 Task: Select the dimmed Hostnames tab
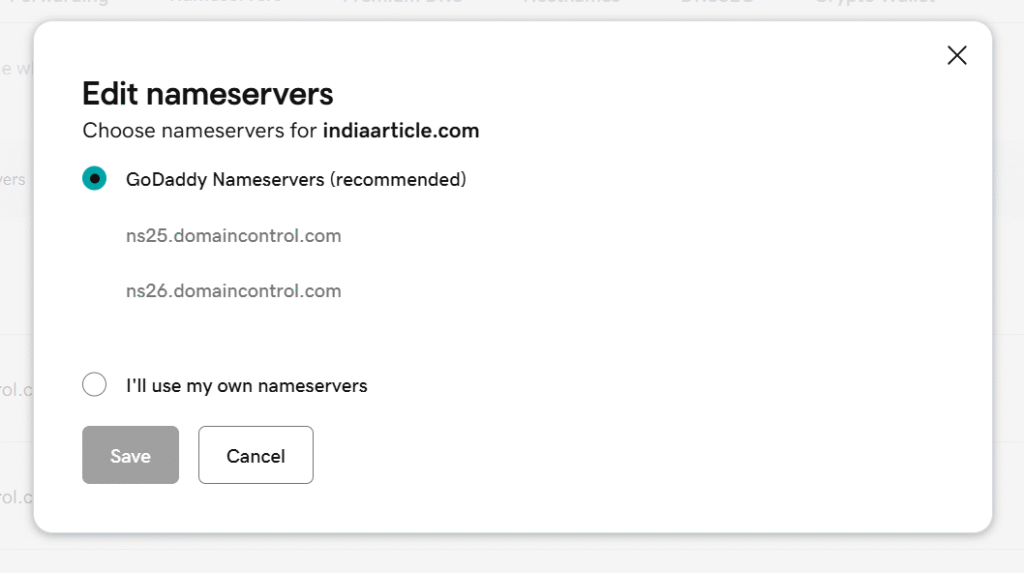coord(571,3)
